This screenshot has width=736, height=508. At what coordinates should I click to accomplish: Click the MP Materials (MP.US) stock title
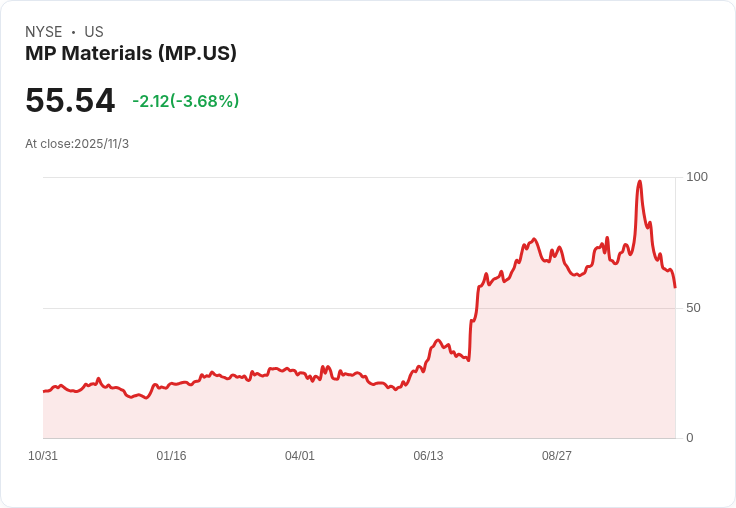coord(131,54)
